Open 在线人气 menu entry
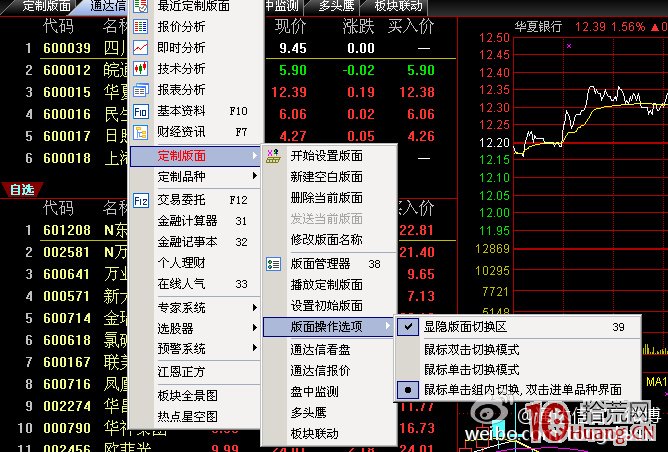This screenshot has height=452, width=668. coord(181,284)
